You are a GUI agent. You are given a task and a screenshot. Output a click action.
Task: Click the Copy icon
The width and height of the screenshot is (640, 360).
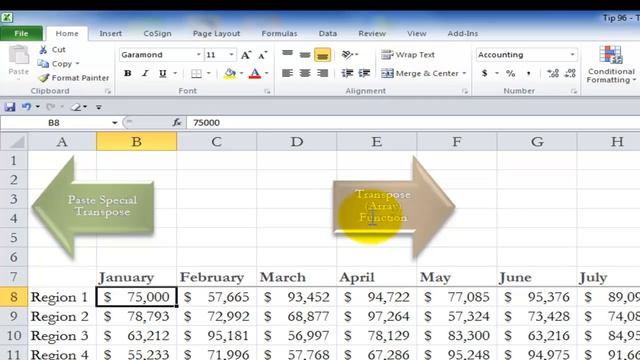[43, 64]
